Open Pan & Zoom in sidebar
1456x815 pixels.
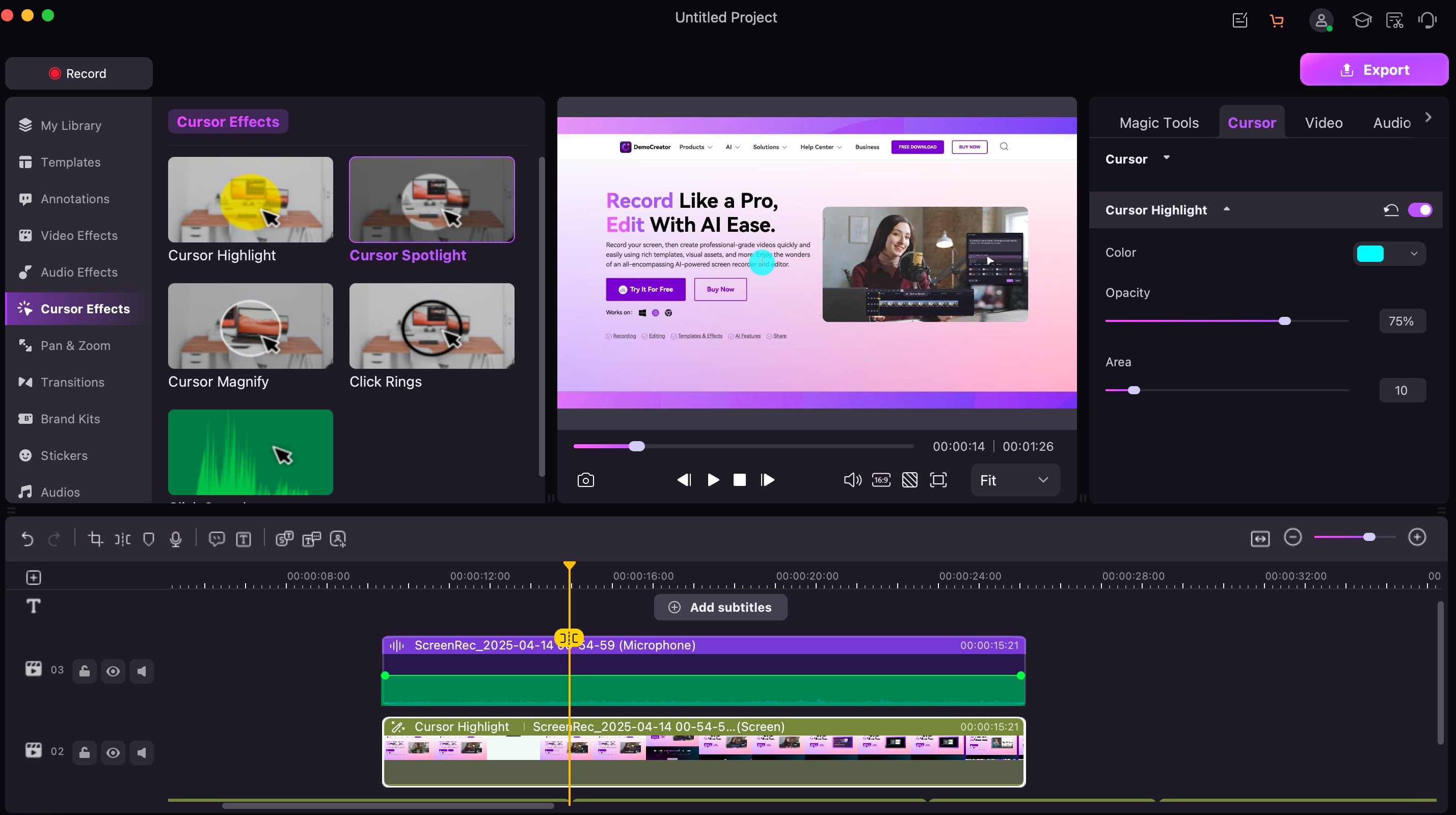point(75,345)
